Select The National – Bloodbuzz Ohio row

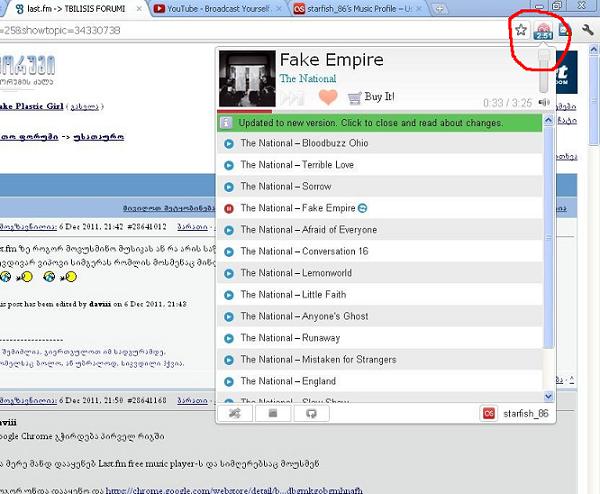click(380, 143)
